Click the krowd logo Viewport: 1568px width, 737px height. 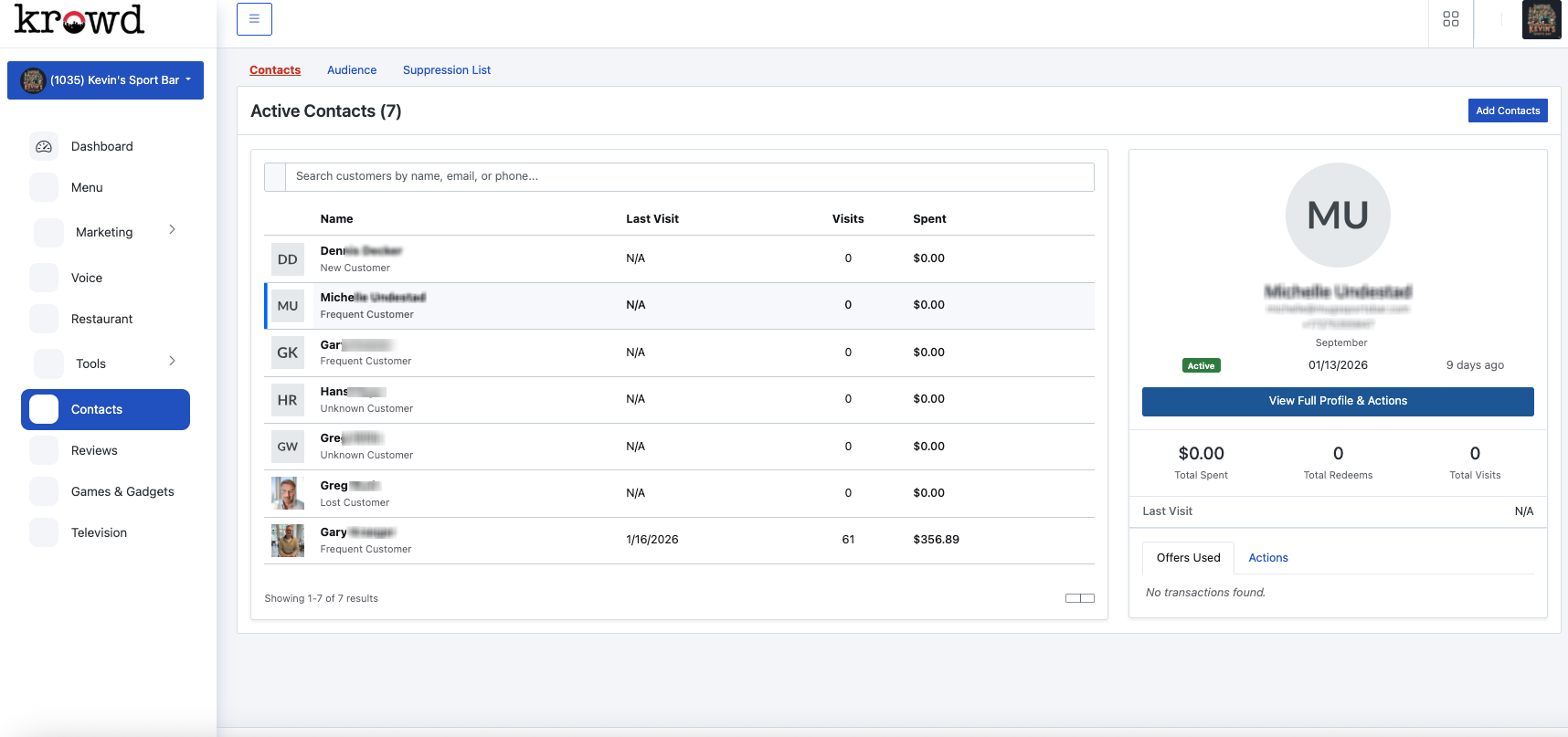tap(79, 19)
